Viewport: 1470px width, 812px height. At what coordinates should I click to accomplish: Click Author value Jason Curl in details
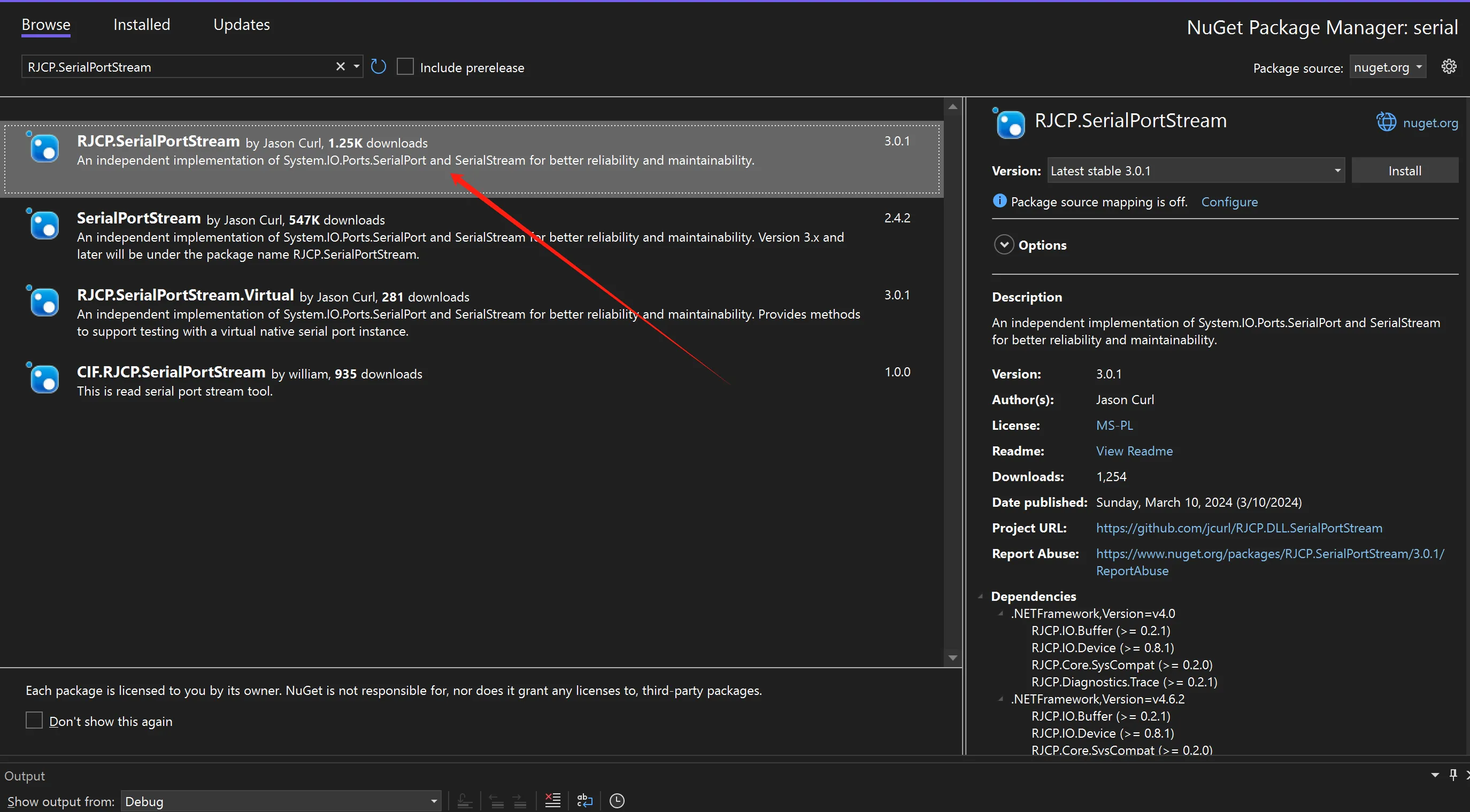point(1125,399)
